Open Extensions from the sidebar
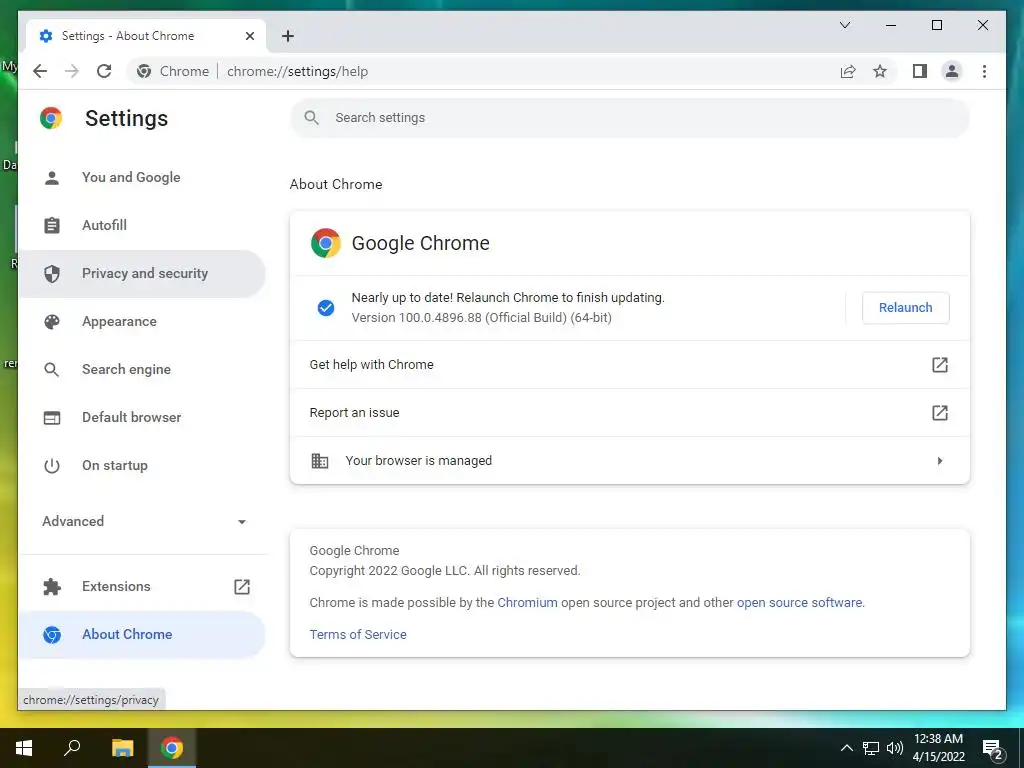Screen dimensions: 1024x768 point(141,586)
